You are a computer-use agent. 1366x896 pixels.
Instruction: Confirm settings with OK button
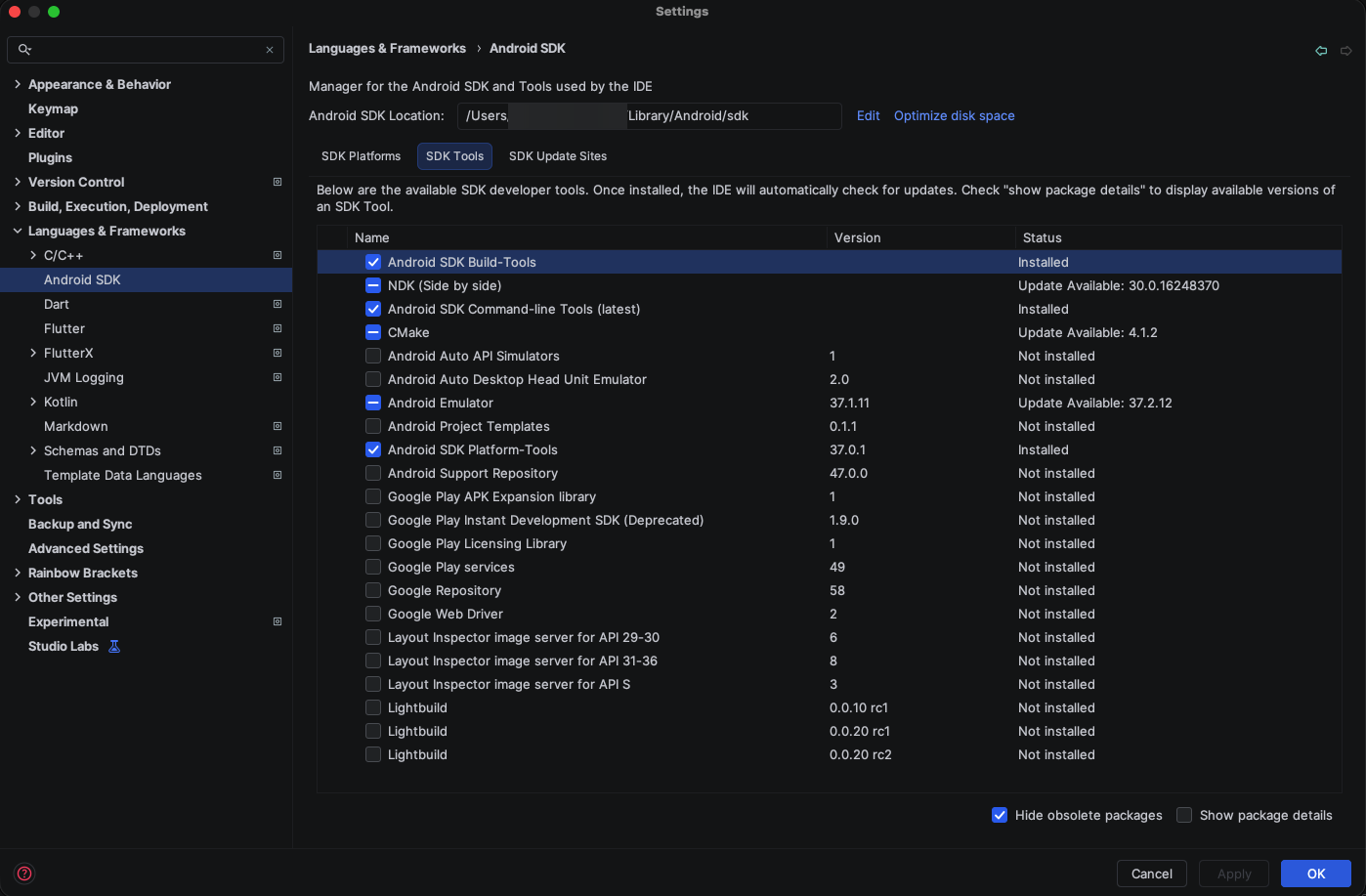click(x=1316, y=874)
